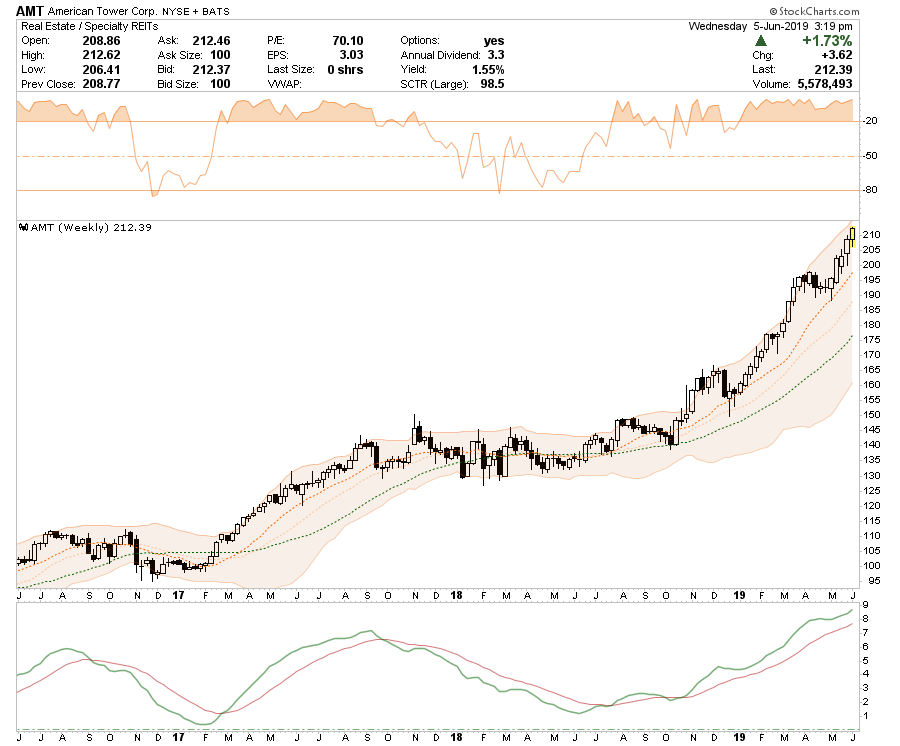Click the -20 level on oscillator axis
Screen dimensions: 900x746
pyautogui.click(x=870, y=121)
